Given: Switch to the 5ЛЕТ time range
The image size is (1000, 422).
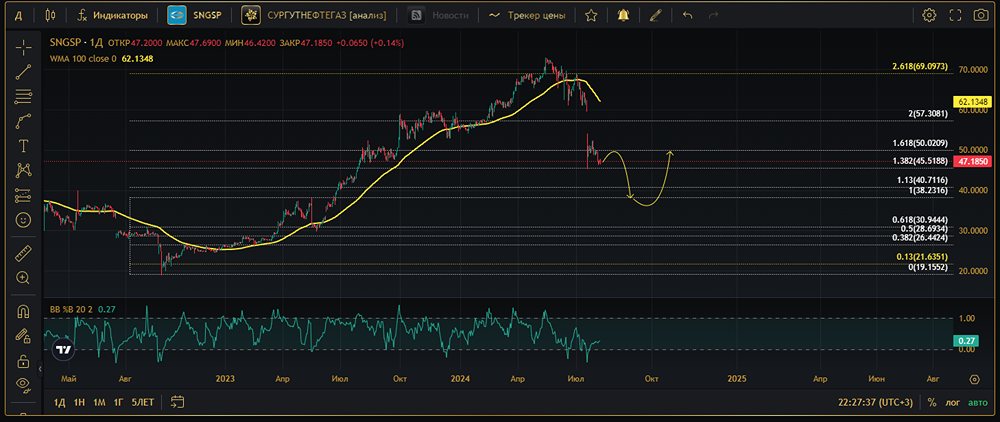Looking at the screenshot, I should pos(144,402).
